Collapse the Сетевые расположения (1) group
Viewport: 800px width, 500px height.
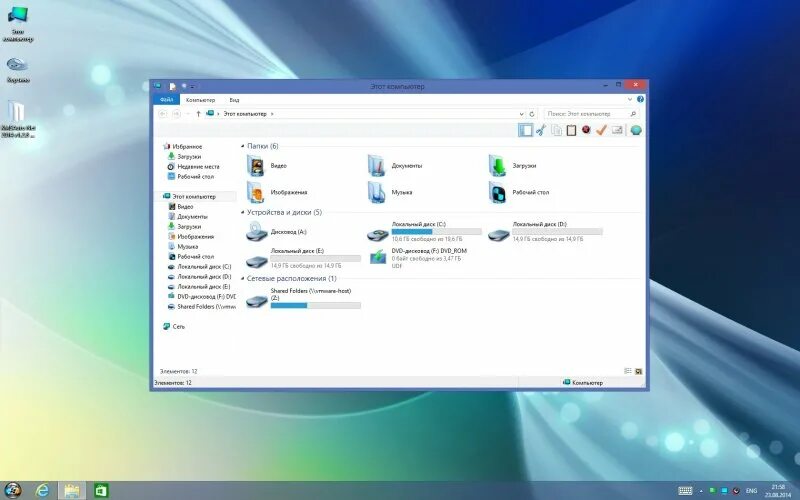243,279
